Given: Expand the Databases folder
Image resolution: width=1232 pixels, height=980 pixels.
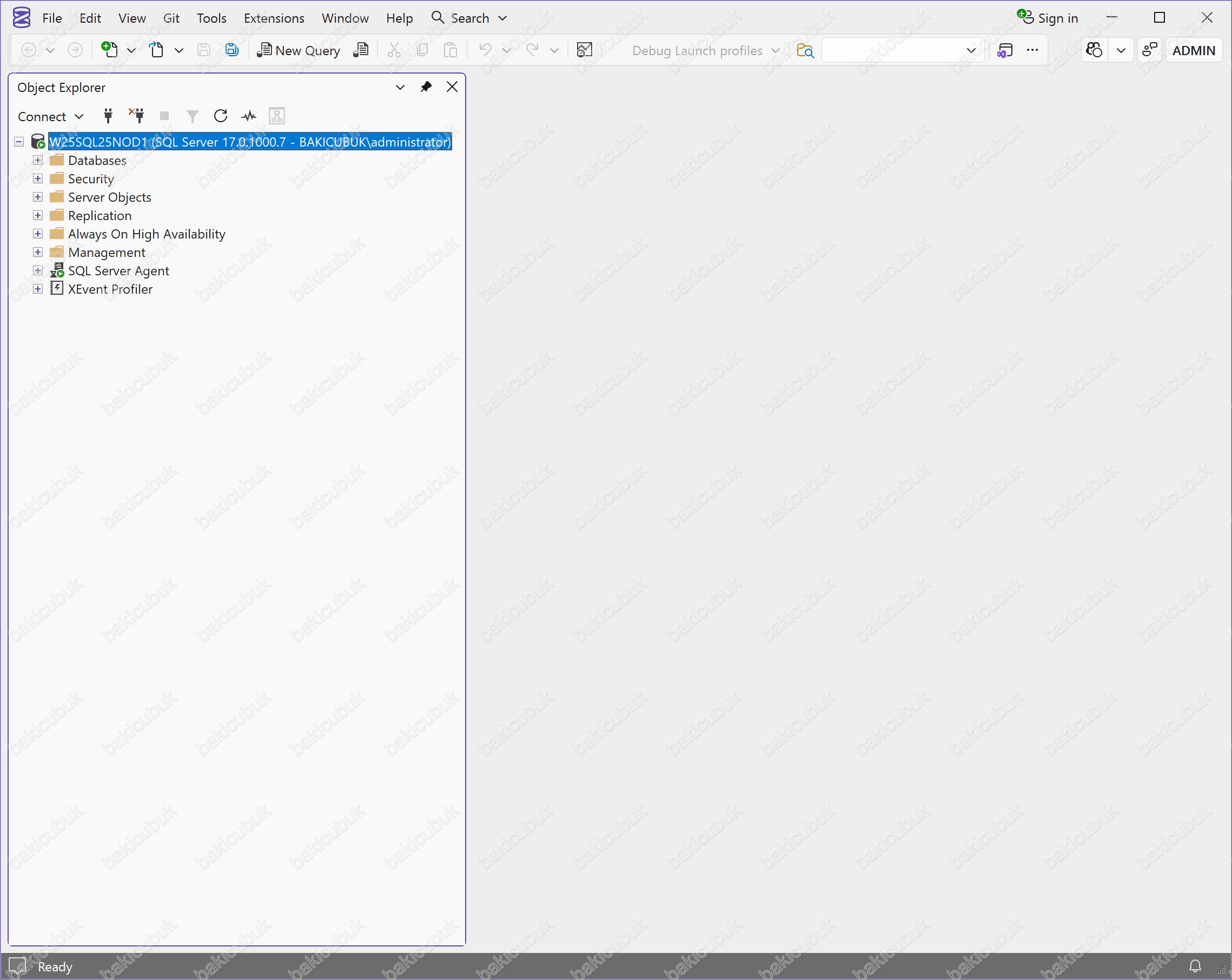Looking at the screenshot, I should (x=38, y=160).
